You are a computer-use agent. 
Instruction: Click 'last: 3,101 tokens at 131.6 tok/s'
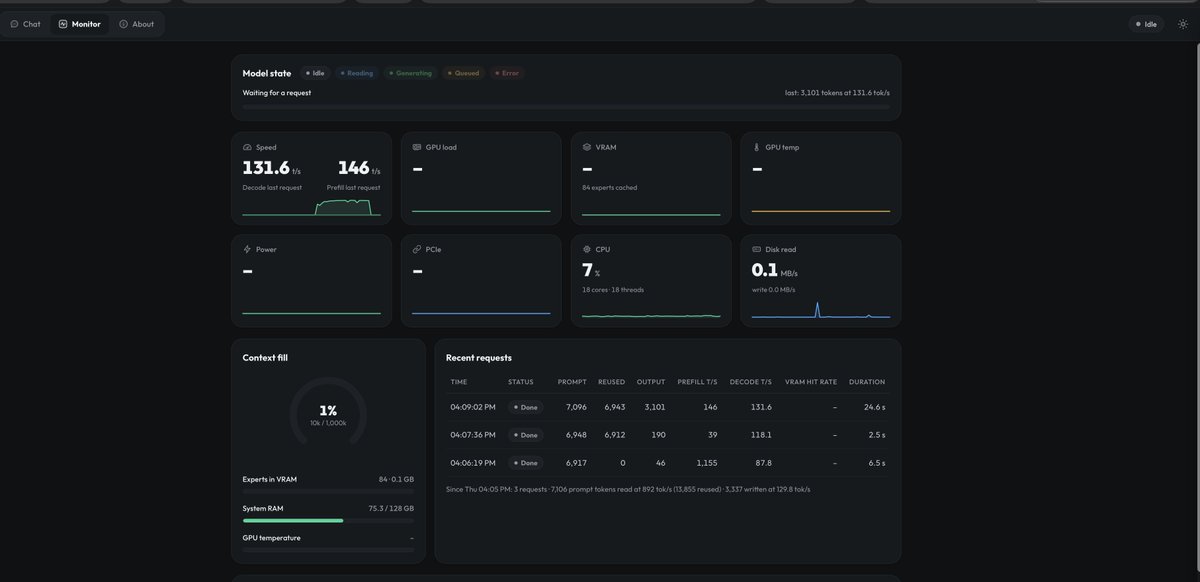click(837, 93)
